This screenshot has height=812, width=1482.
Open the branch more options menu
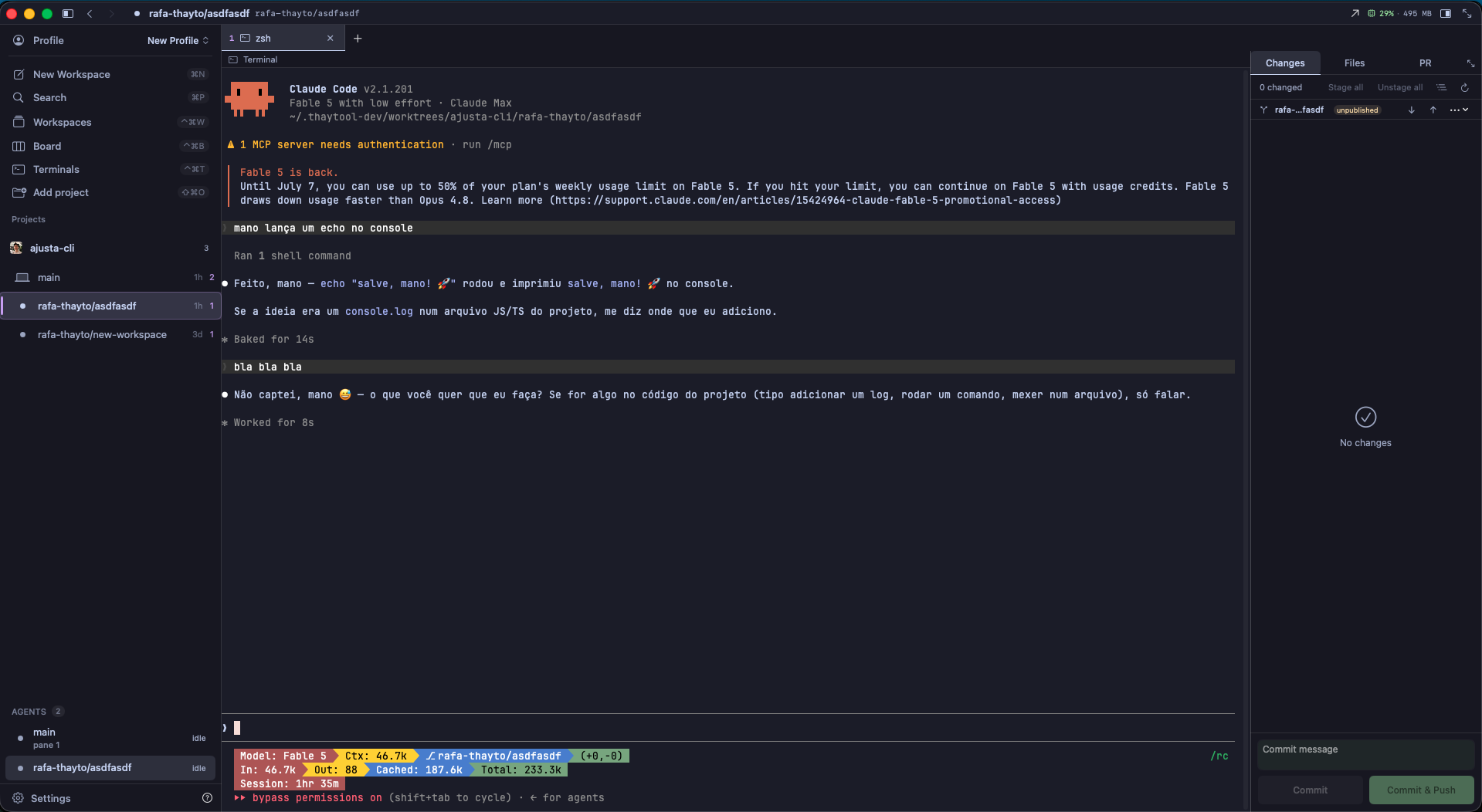click(x=1459, y=110)
